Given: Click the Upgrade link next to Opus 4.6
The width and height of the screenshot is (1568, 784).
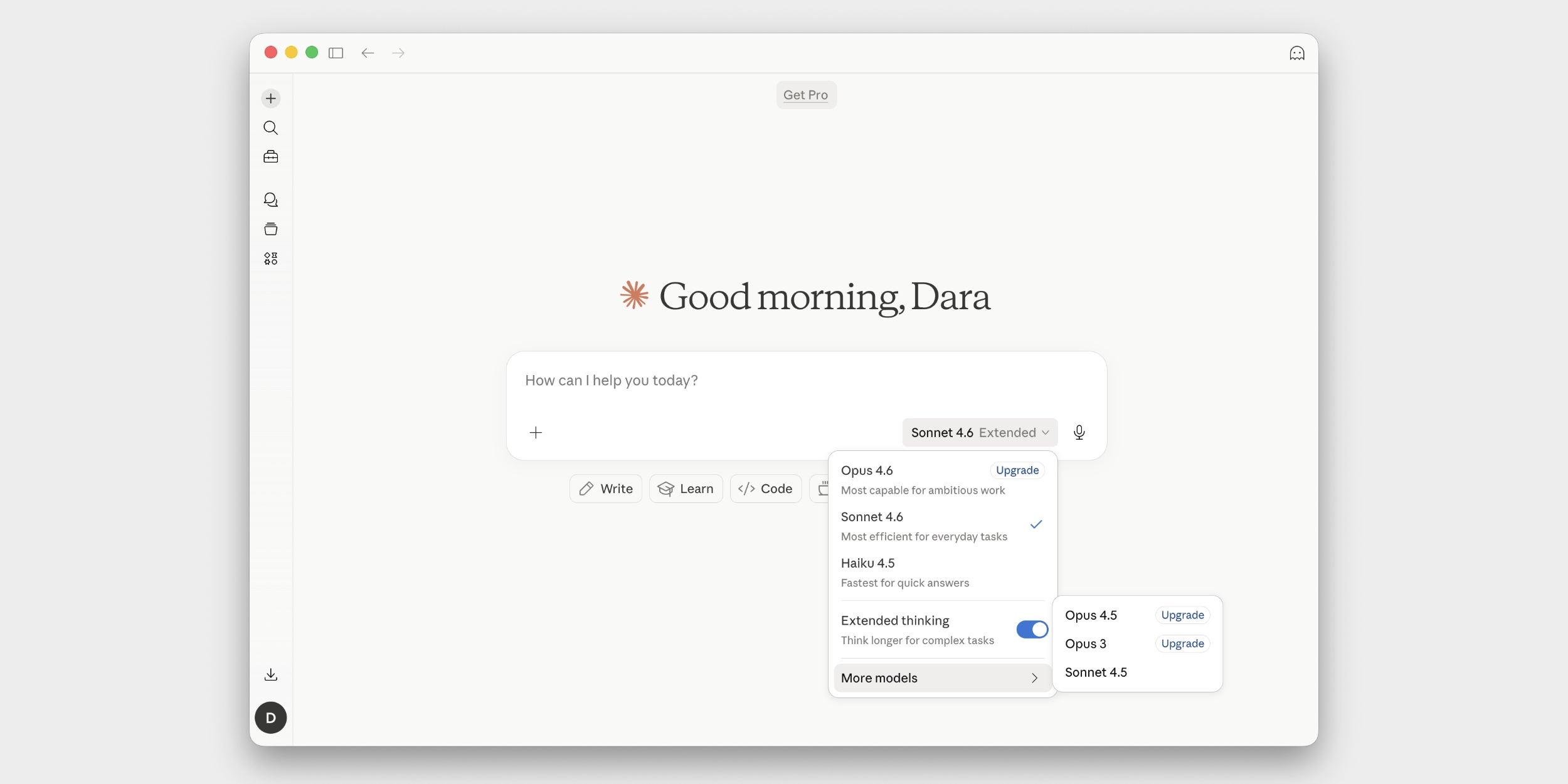Looking at the screenshot, I should (1017, 470).
